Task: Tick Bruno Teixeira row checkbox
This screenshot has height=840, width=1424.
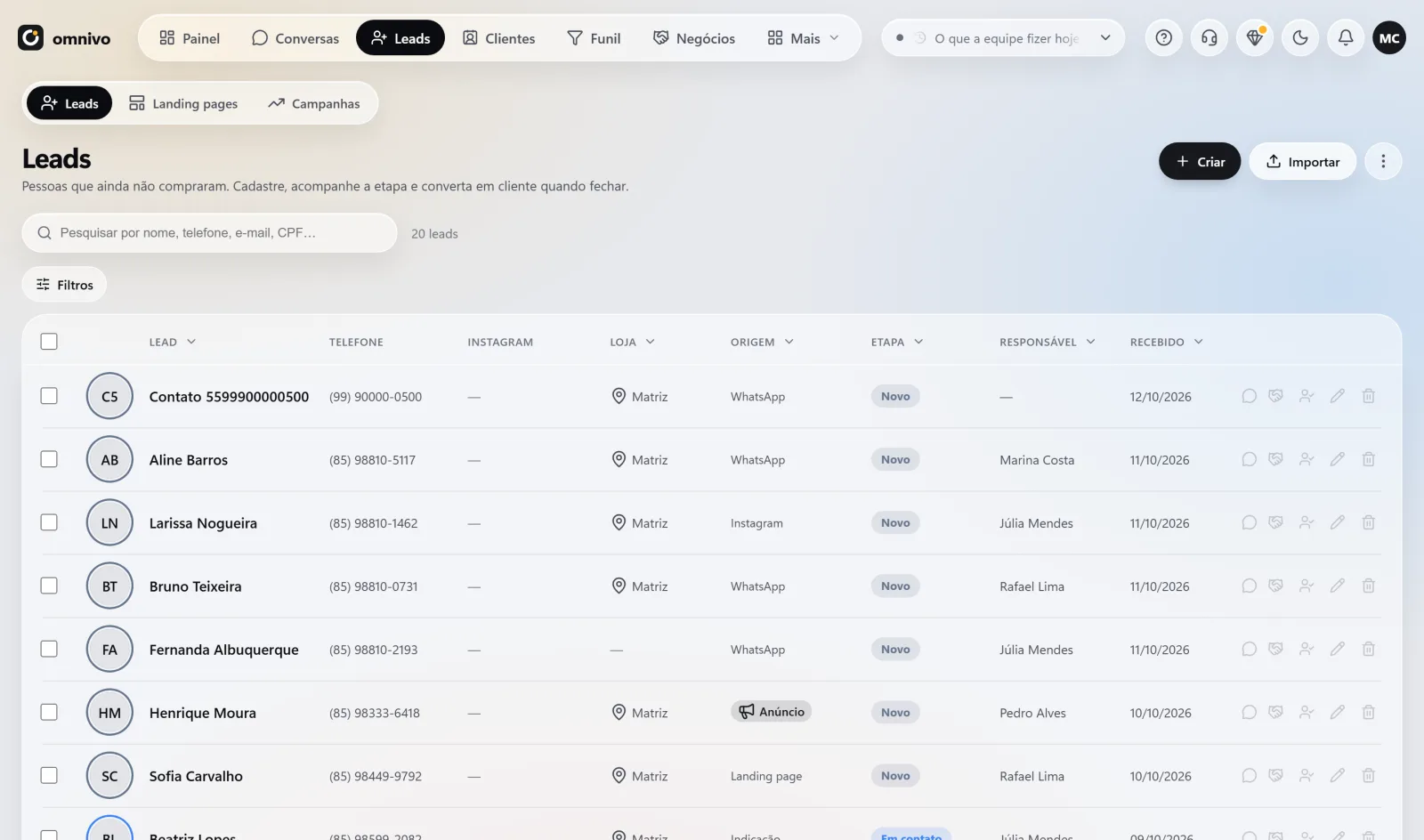Action: tap(49, 586)
